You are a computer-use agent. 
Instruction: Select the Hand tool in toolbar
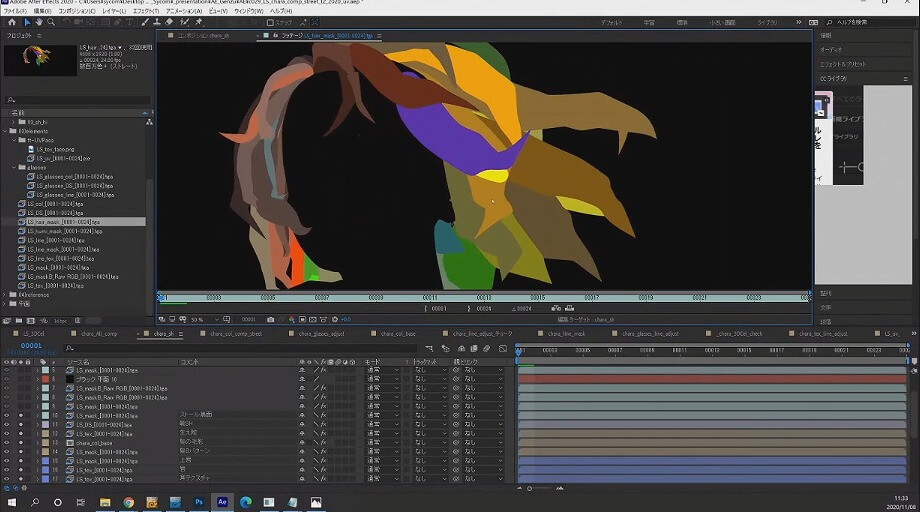click(x=39, y=22)
